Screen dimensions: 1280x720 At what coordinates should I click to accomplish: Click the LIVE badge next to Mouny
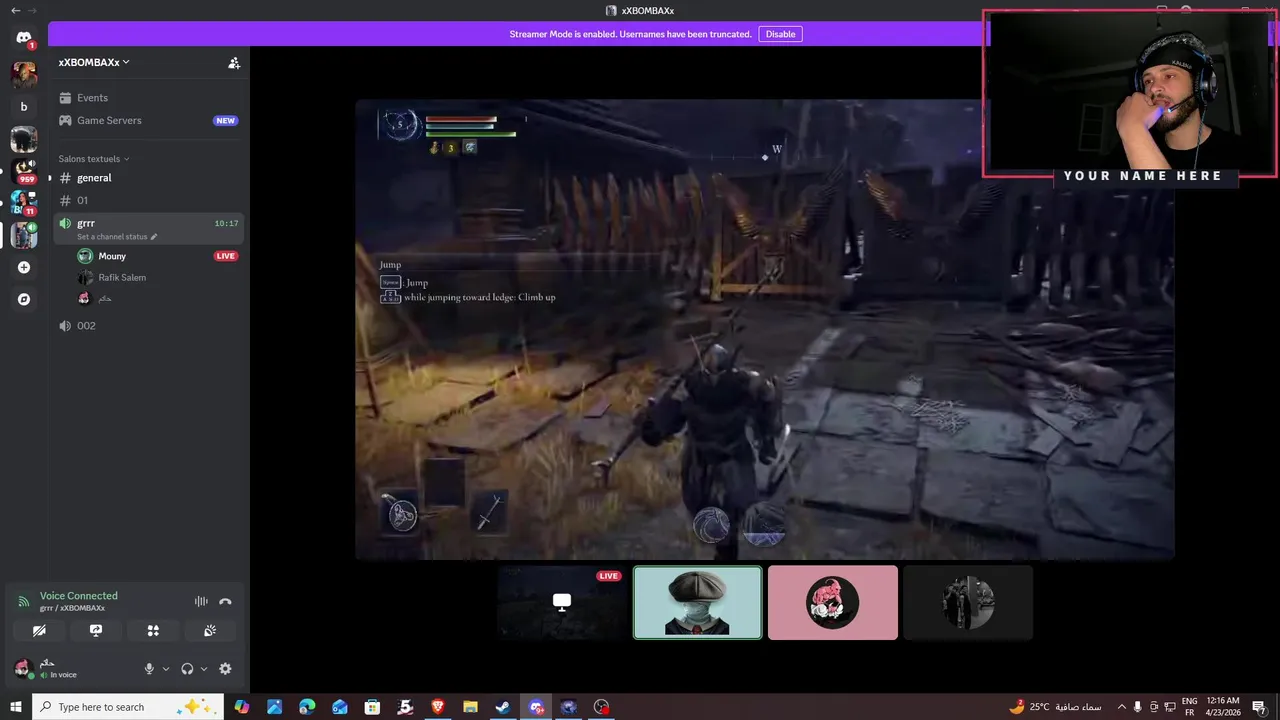[226, 256]
